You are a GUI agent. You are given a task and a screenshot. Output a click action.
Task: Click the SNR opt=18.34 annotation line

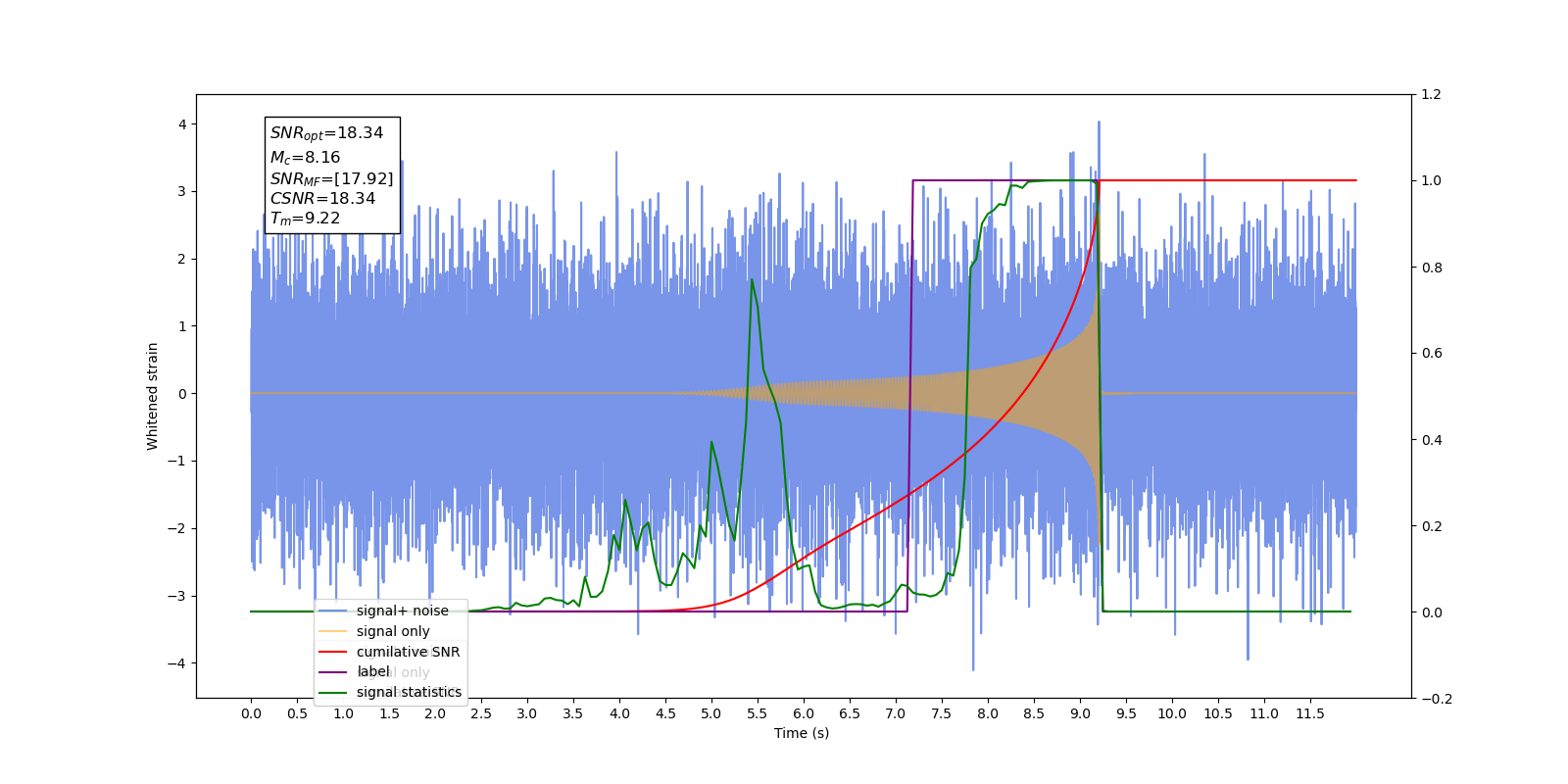pyautogui.click(x=327, y=133)
